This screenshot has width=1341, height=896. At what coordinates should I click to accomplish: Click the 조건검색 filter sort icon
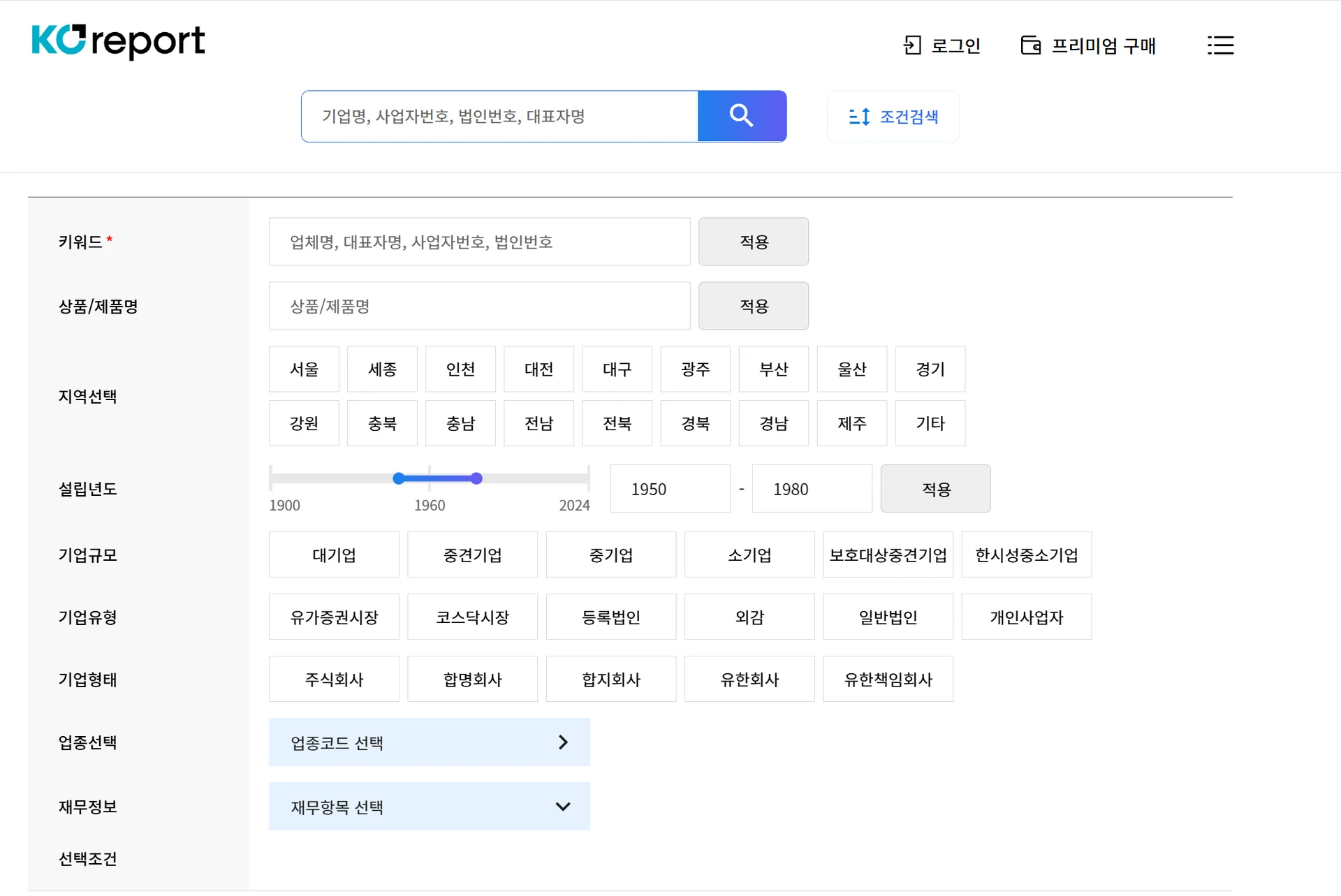tap(860, 116)
